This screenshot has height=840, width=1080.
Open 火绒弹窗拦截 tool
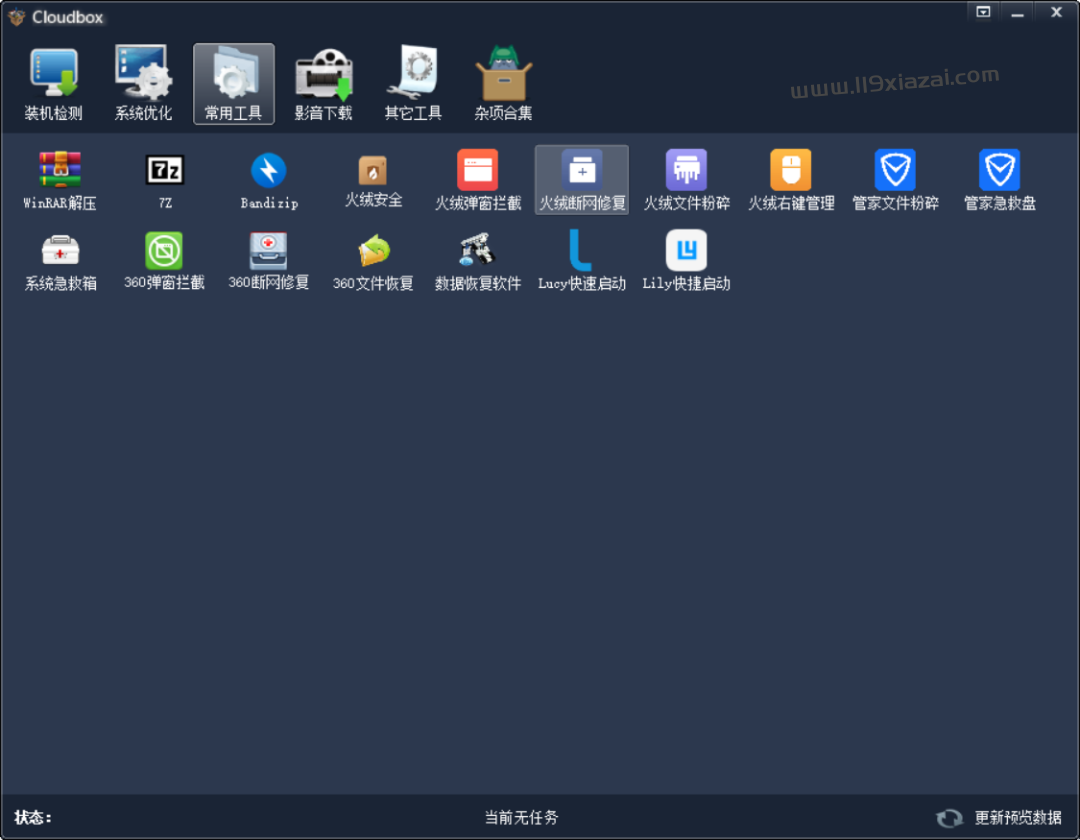coord(478,180)
